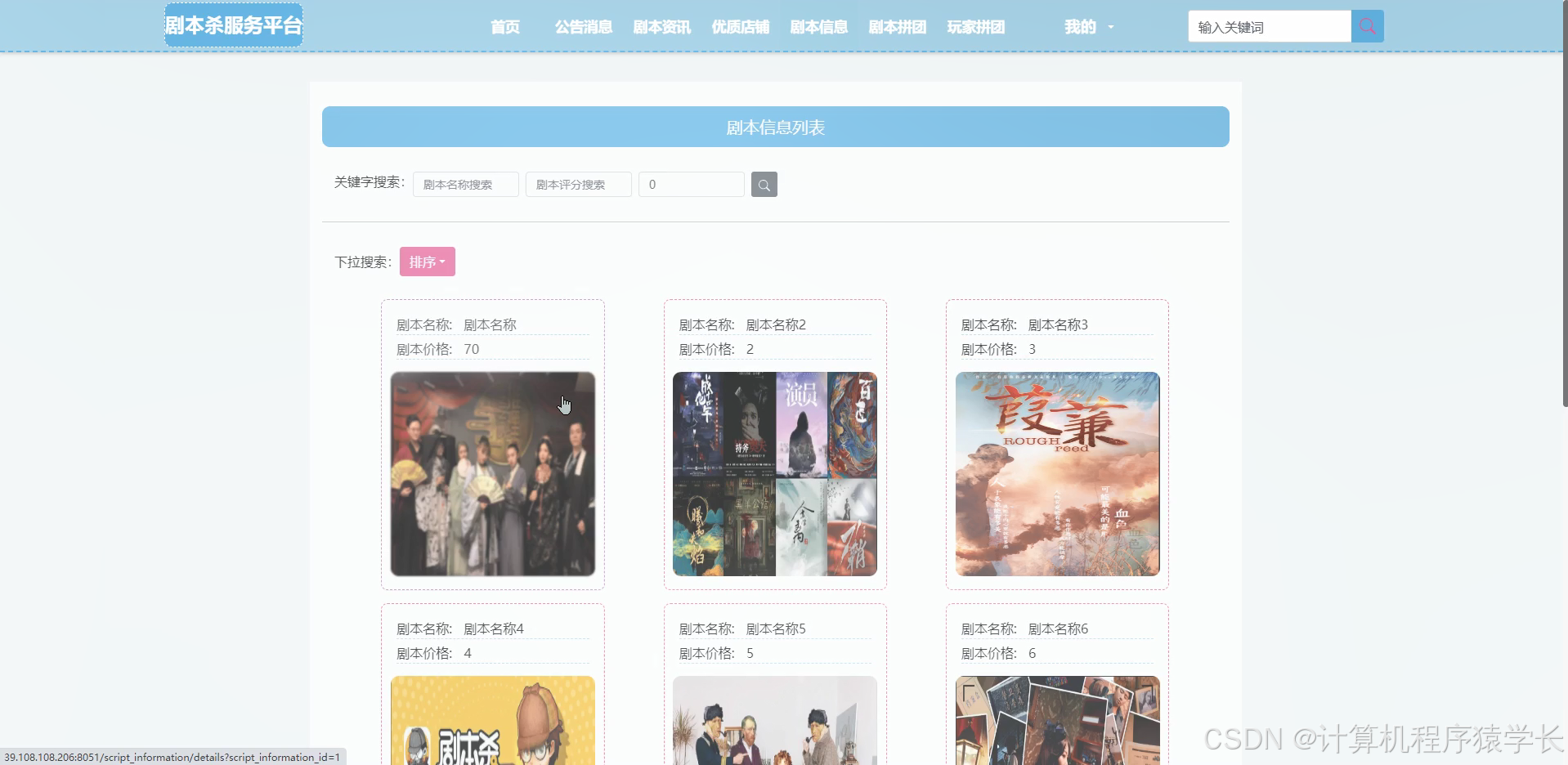Open the 剧本名称4 yellow detective image
Image resolution: width=1568 pixels, height=765 pixels.
[492, 720]
